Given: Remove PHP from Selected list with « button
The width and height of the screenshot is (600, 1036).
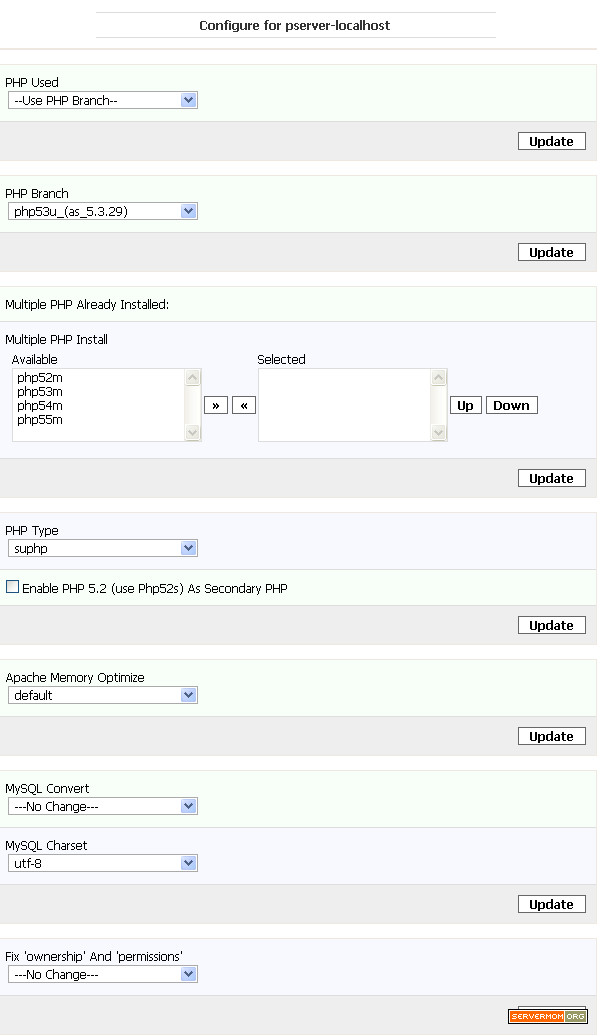Looking at the screenshot, I should [x=244, y=405].
